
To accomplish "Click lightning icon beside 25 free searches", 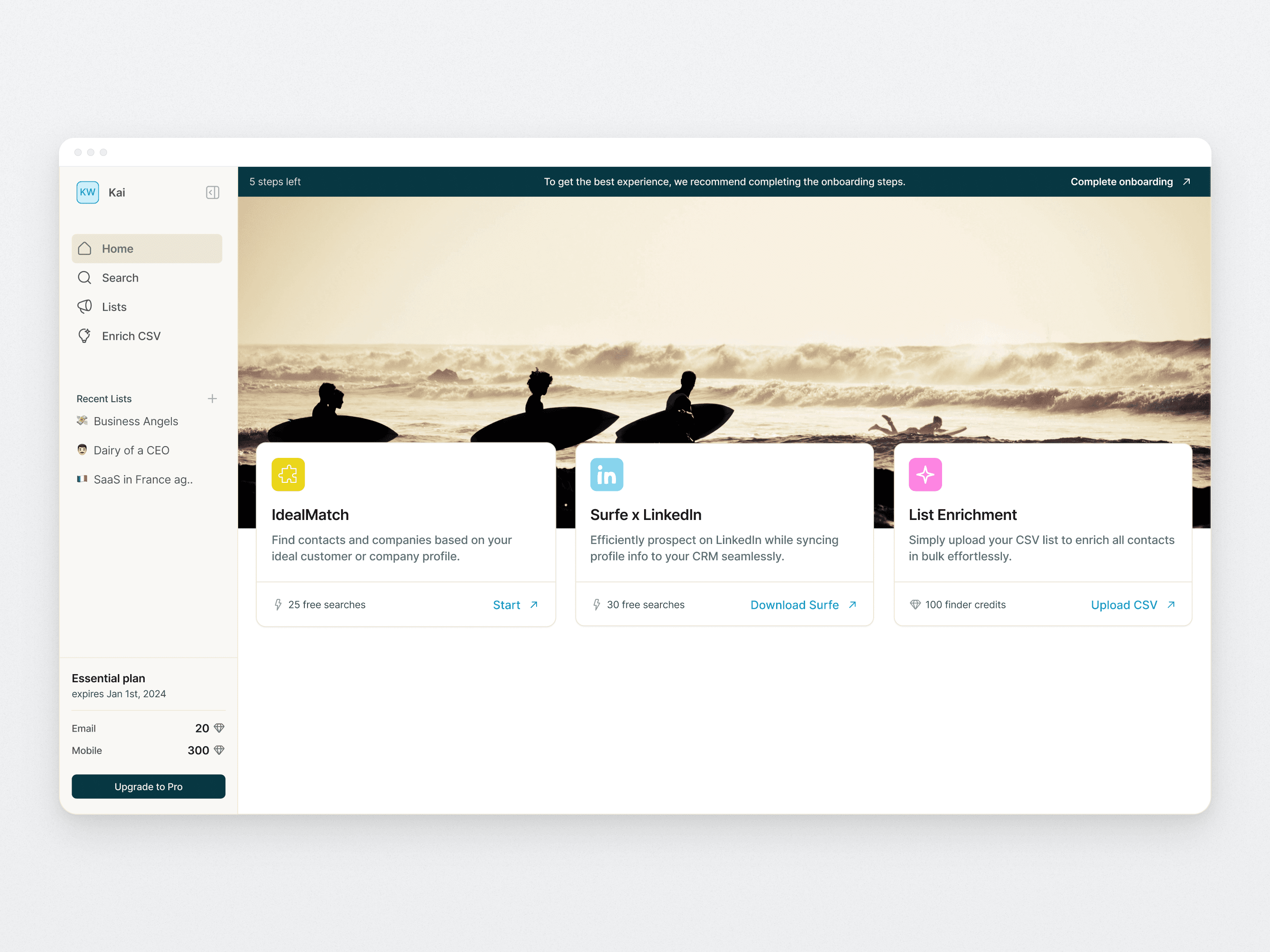I will 278,605.
